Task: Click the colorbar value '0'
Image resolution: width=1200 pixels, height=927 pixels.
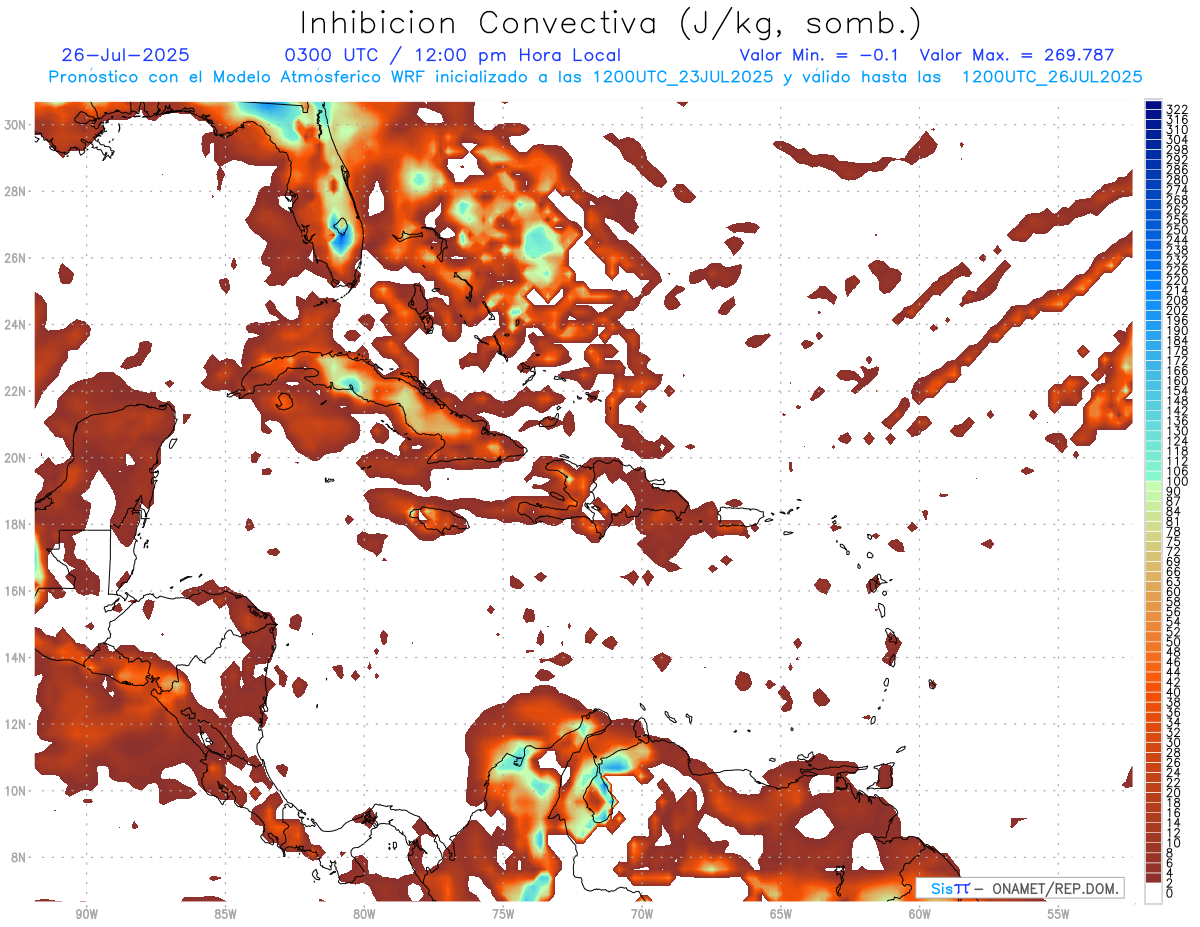Action: 1170,894
